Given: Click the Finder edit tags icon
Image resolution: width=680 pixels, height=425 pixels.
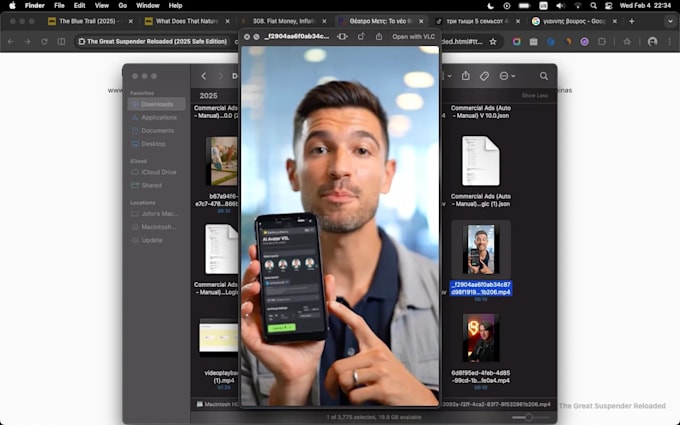Looking at the screenshot, I should tap(484, 76).
